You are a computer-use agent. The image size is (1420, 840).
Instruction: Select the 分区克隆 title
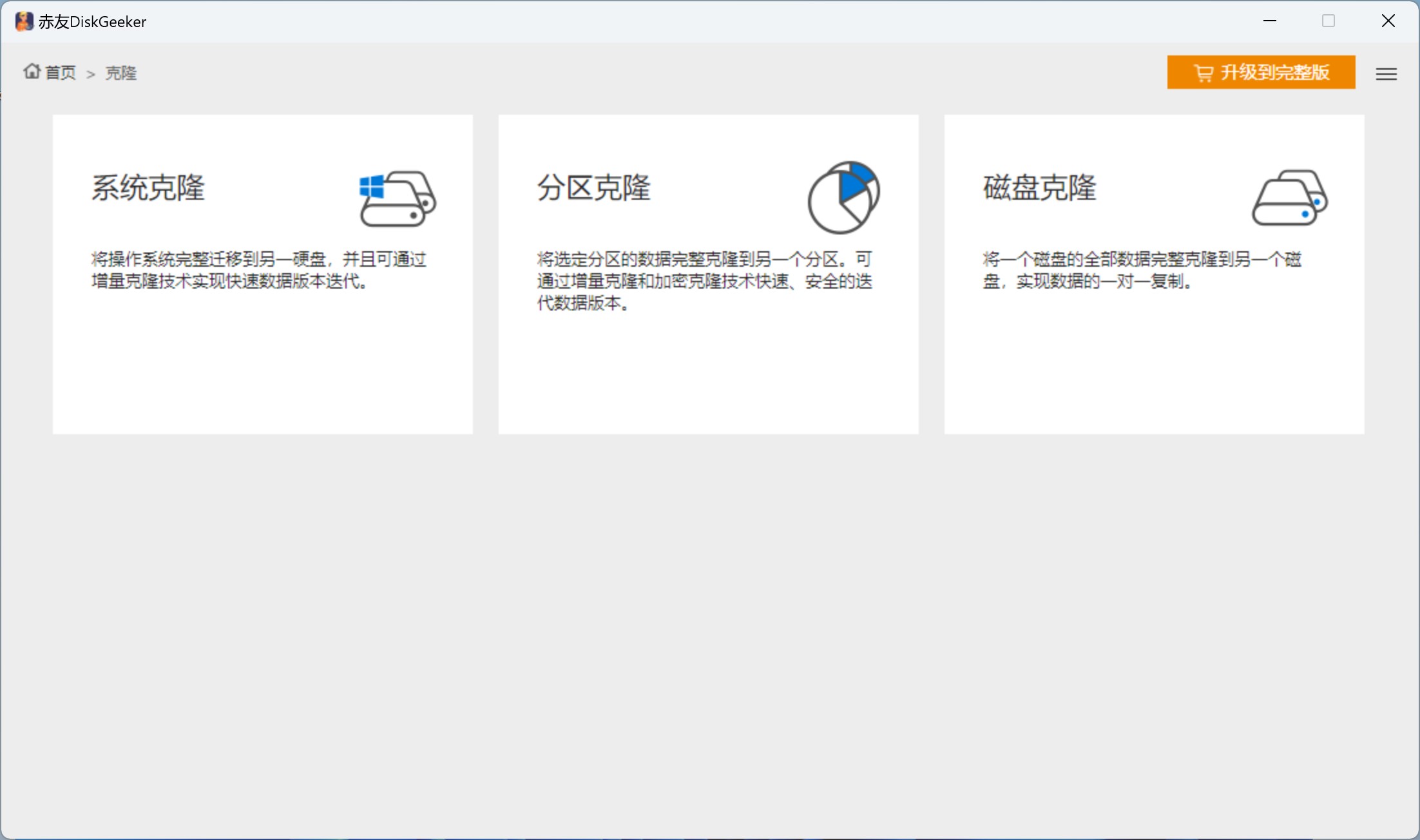tap(594, 187)
